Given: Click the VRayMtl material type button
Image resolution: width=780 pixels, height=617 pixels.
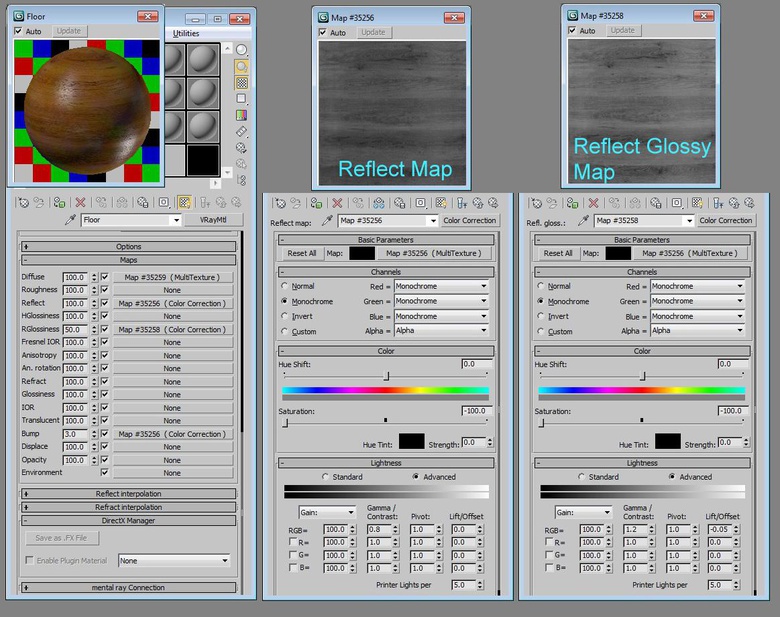Looking at the screenshot, I should 213,220.
